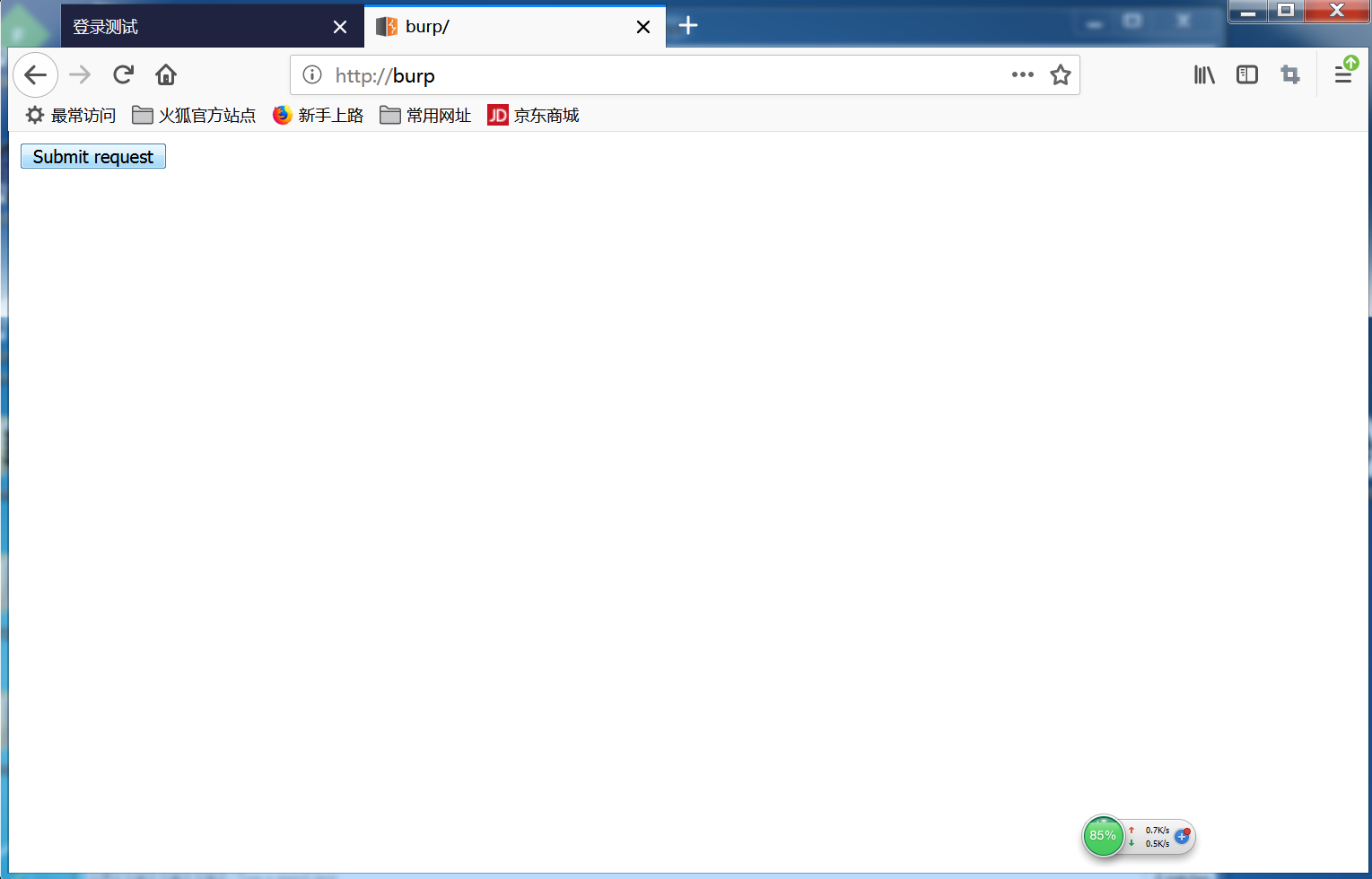Open the Firefox home page
The height and width of the screenshot is (879, 1372).
(166, 75)
